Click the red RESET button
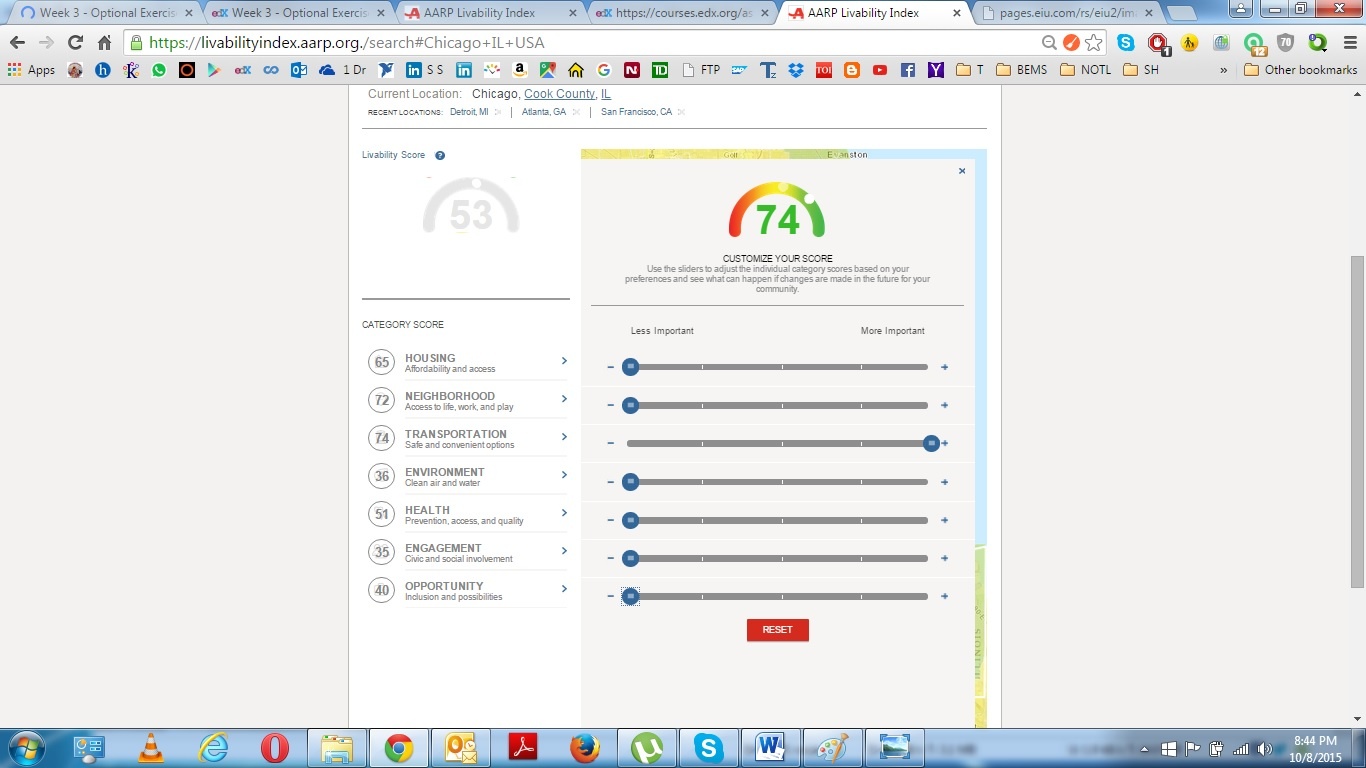This screenshot has height=768, width=1366. click(777, 630)
